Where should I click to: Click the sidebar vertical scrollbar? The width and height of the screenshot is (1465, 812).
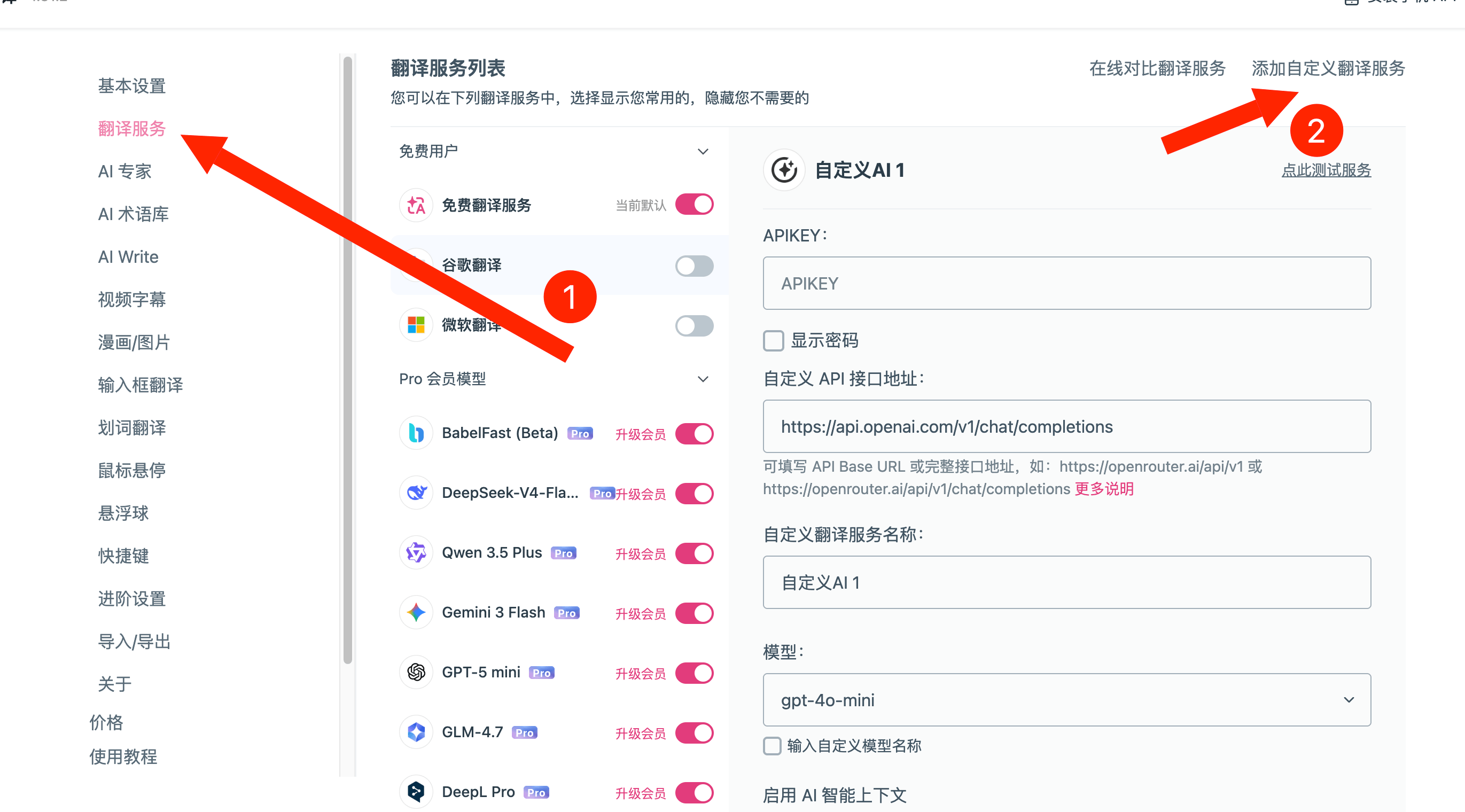click(347, 360)
